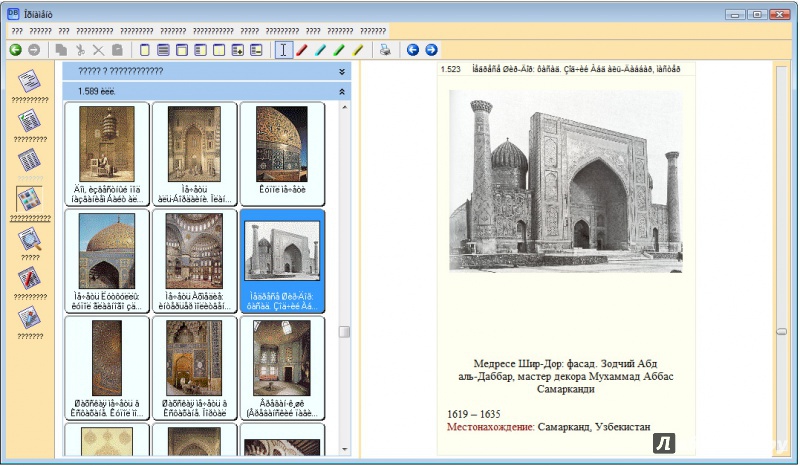
Task: Click the green Back navigation arrow
Action: coord(15,49)
